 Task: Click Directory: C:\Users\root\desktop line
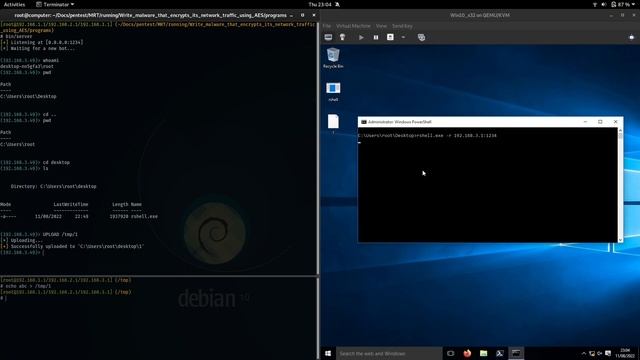(53, 186)
